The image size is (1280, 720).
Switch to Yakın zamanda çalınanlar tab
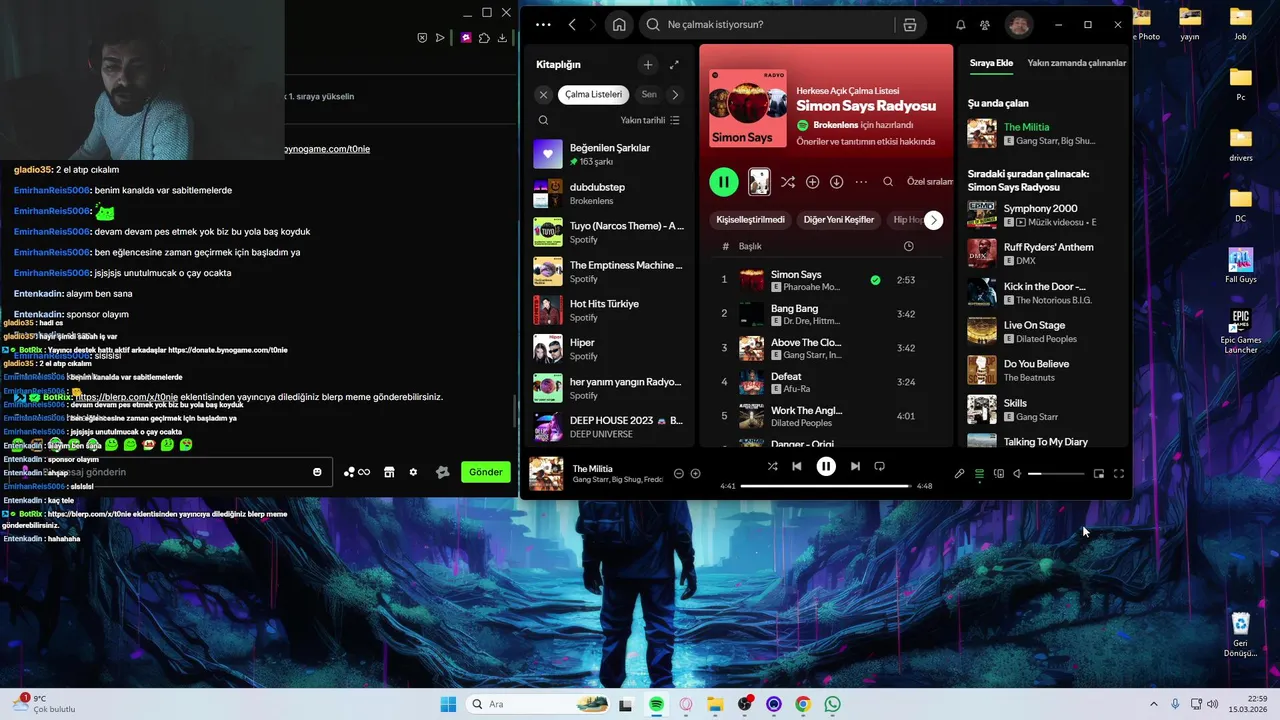click(x=1077, y=63)
